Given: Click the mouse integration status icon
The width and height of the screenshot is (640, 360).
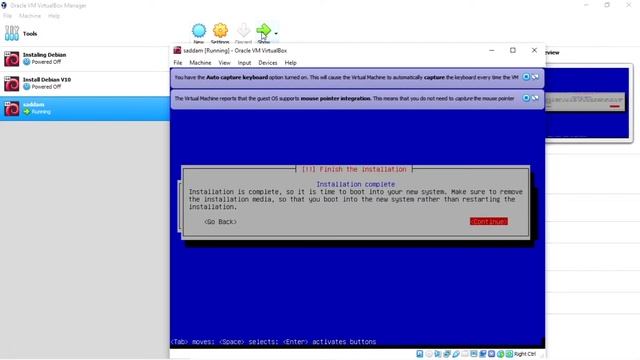Looking at the screenshot, I should pyautogui.click(x=500, y=354).
